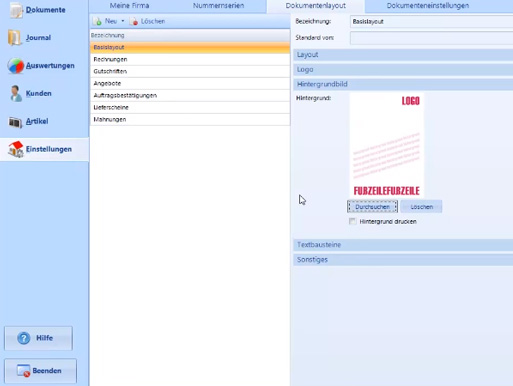Viewport: 513px width, 386px height.
Task: Click the Journal sidebar label
Action: point(38,38)
